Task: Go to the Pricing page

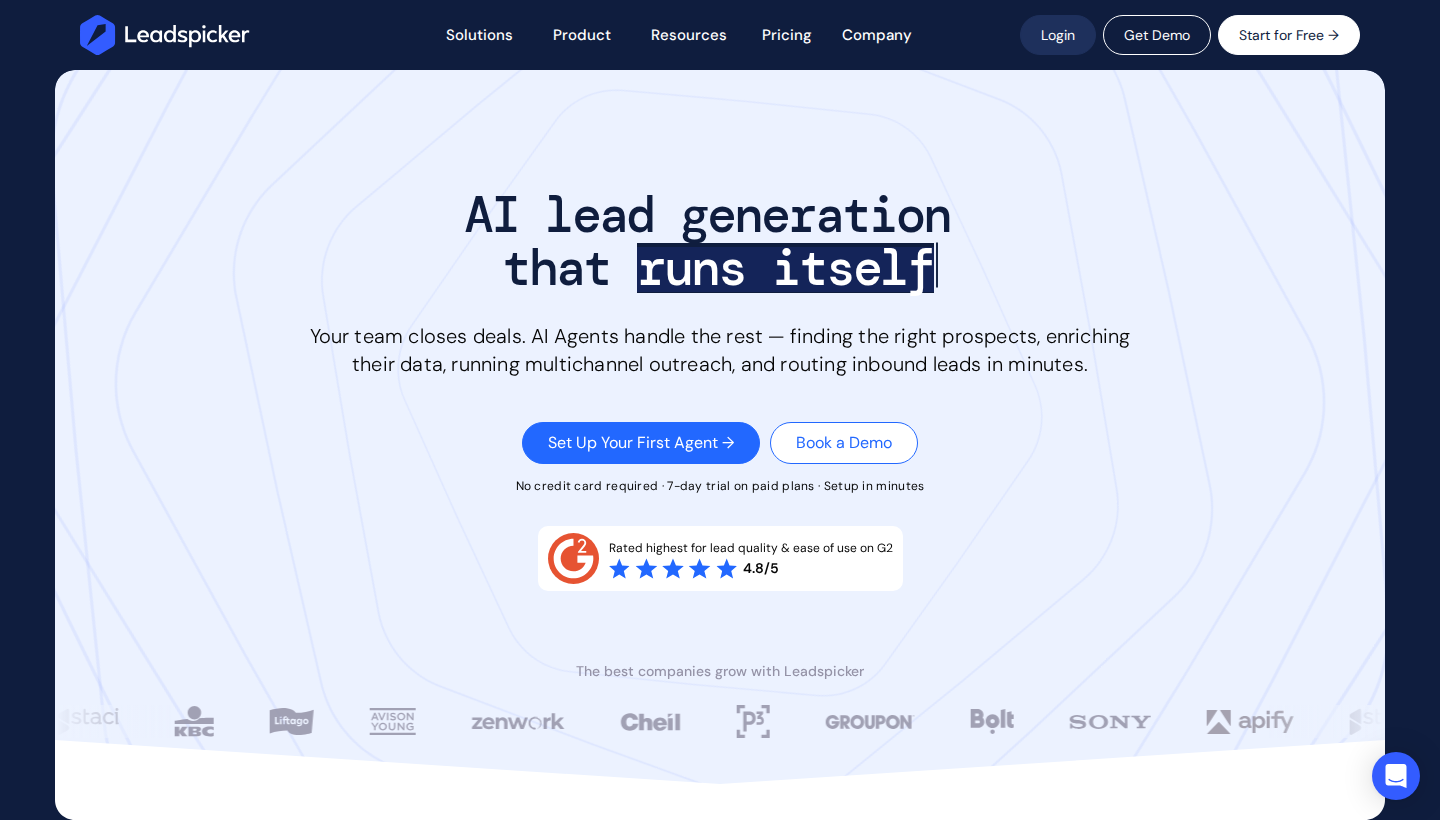Action: (787, 35)
